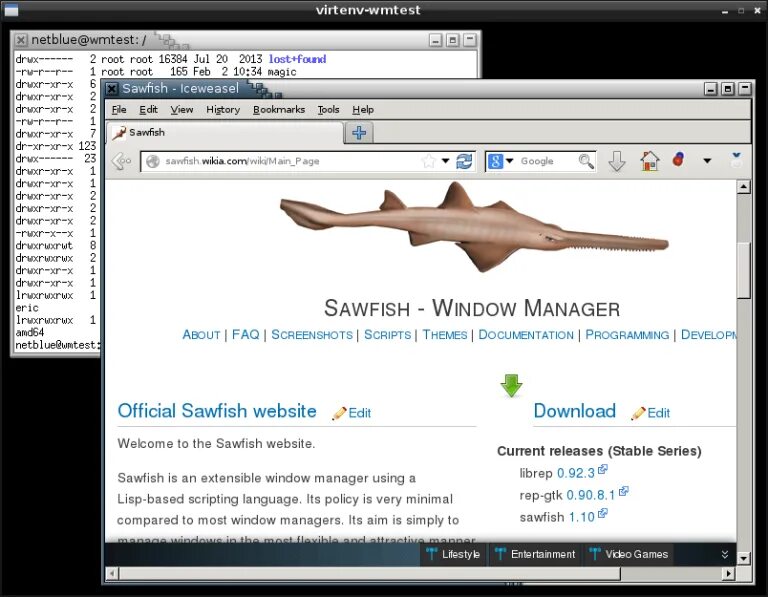Screen dimensions: 768x597
Task: Select the Sawfish browser tab
Action: click(x=225, y=133)
